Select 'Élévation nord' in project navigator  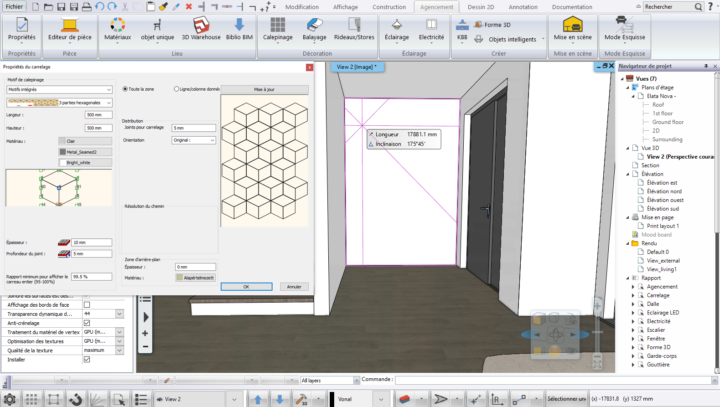click(x=664, y=191)
